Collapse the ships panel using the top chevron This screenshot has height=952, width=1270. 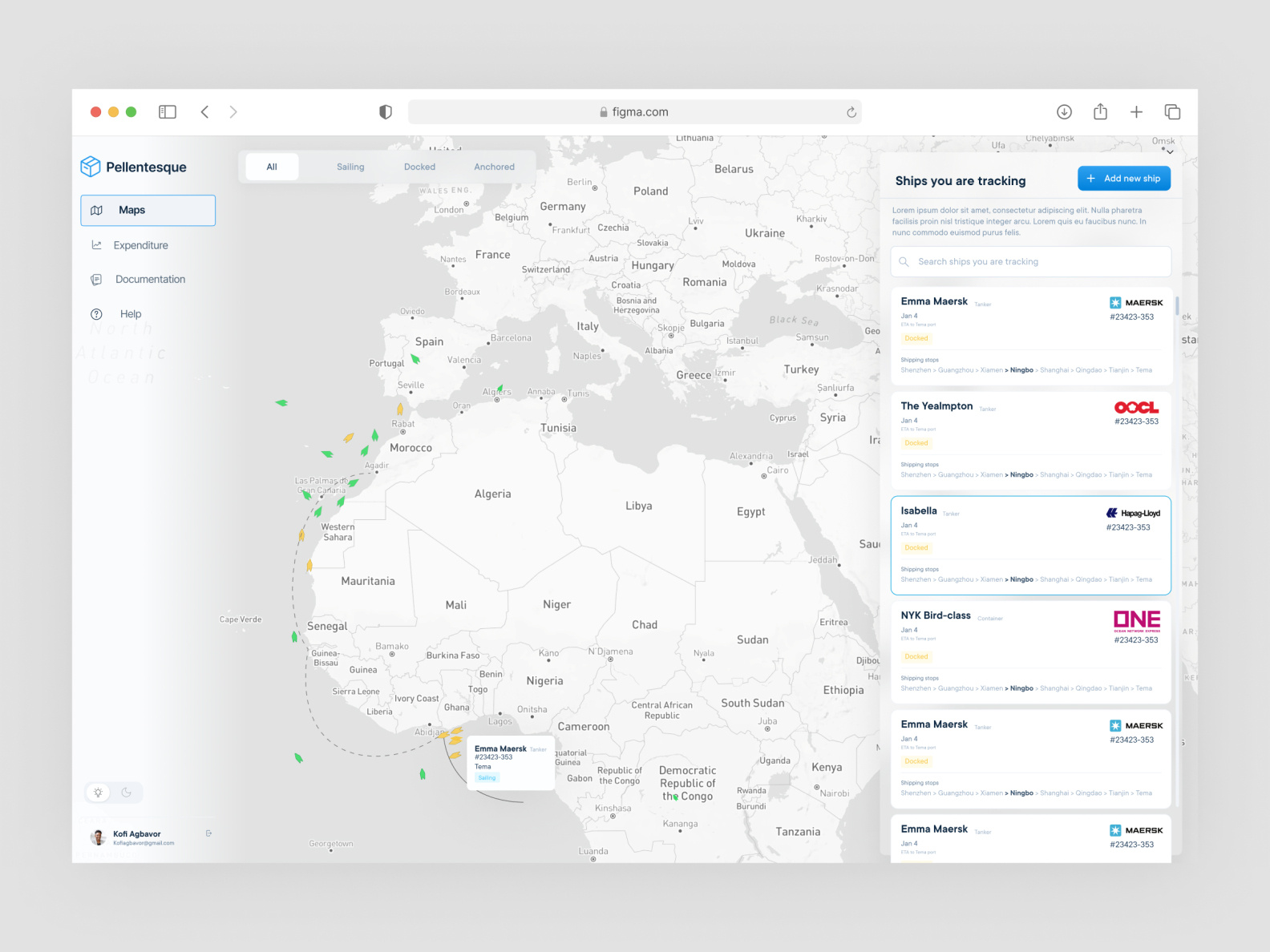coord(1170,151)
